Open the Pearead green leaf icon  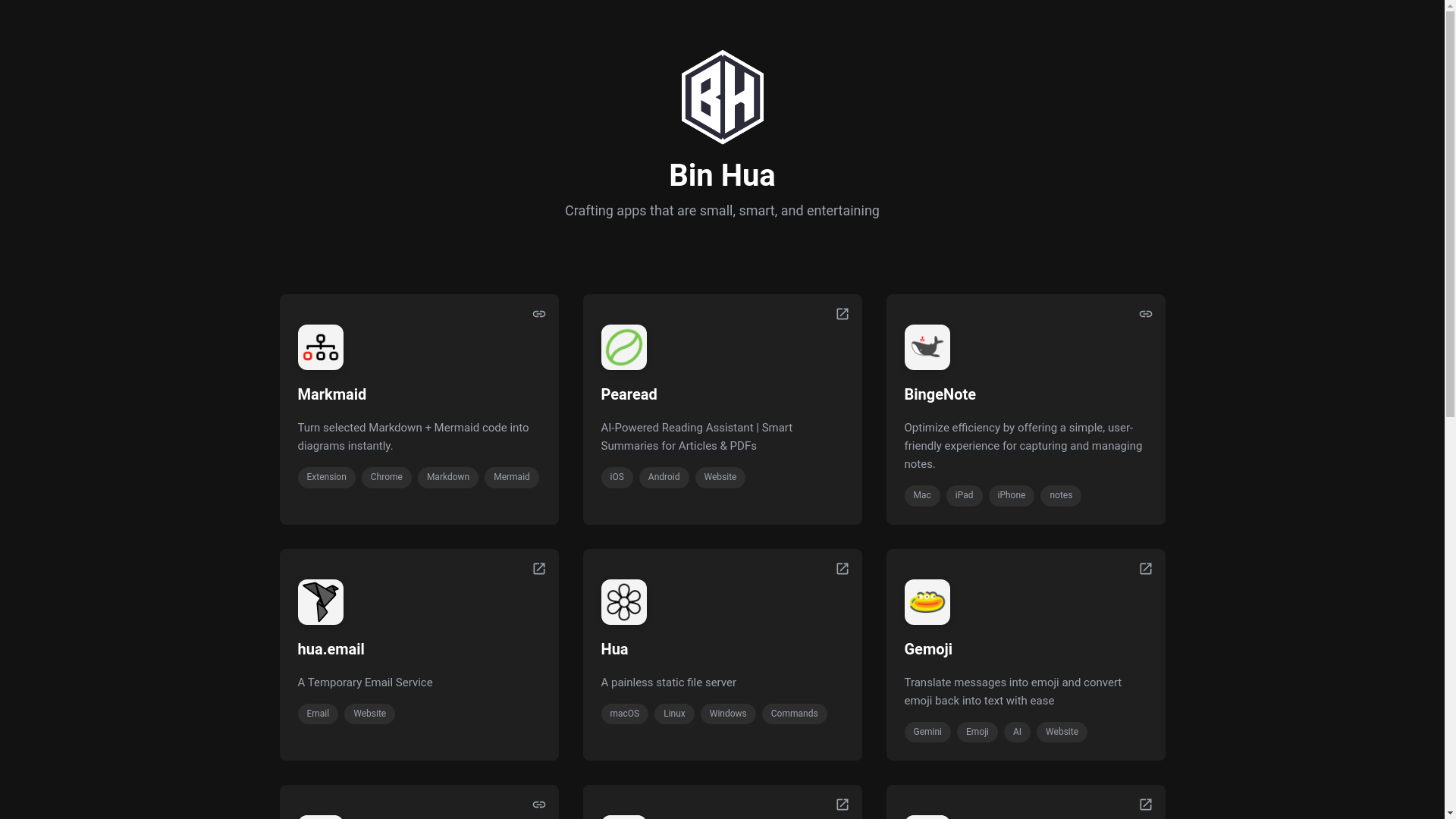[623, 347]
